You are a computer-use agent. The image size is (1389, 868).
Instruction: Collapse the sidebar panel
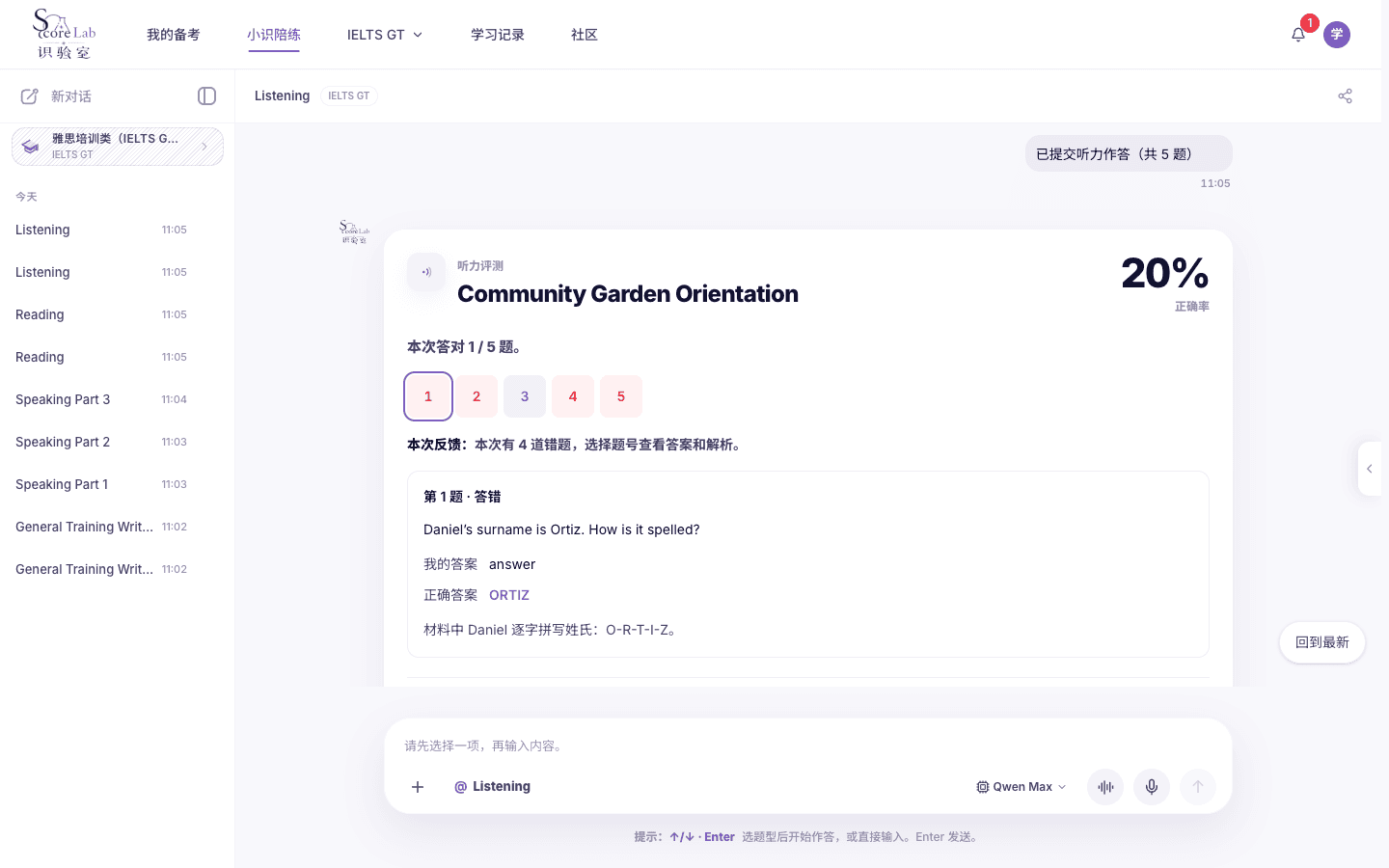coord(206,96)
